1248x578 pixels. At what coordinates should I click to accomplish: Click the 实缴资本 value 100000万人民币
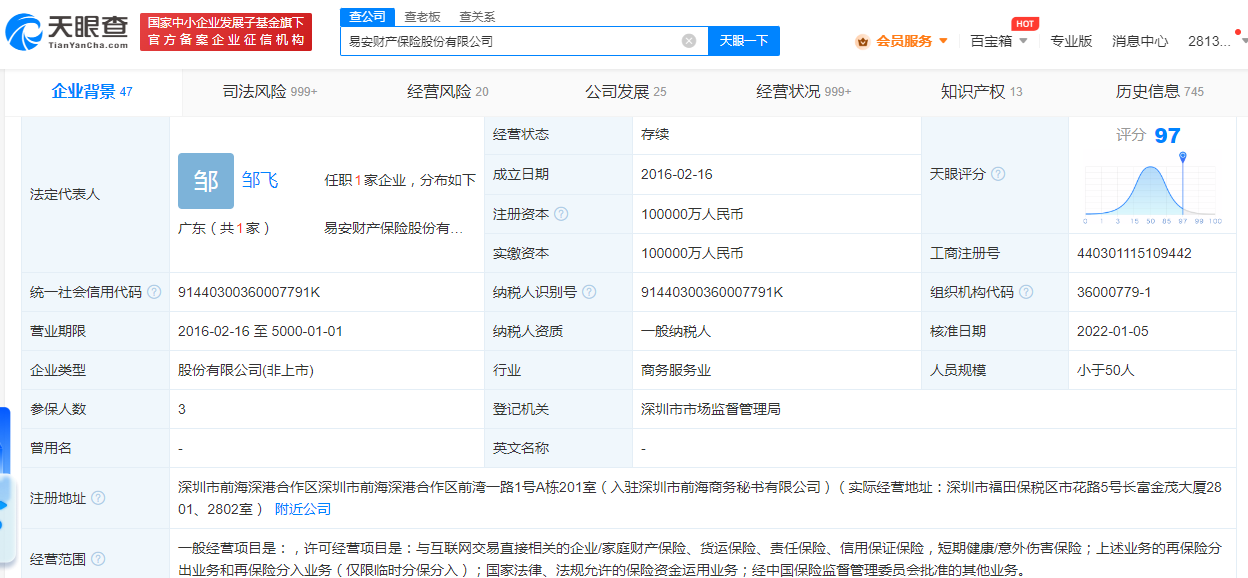pyautogui.click(x=692, y=253)
